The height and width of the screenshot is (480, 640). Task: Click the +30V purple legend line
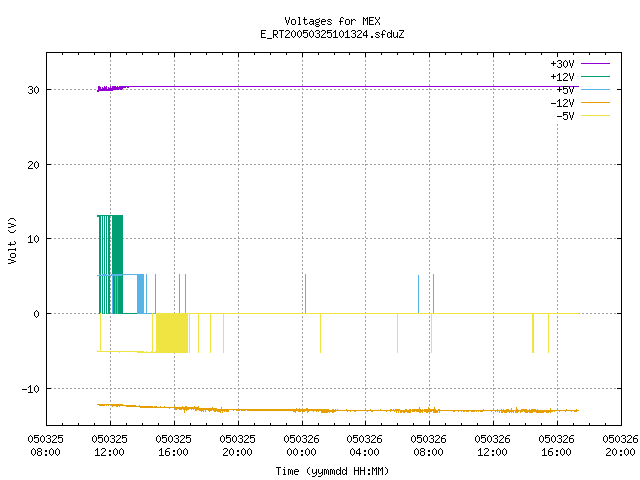[595, 64]
